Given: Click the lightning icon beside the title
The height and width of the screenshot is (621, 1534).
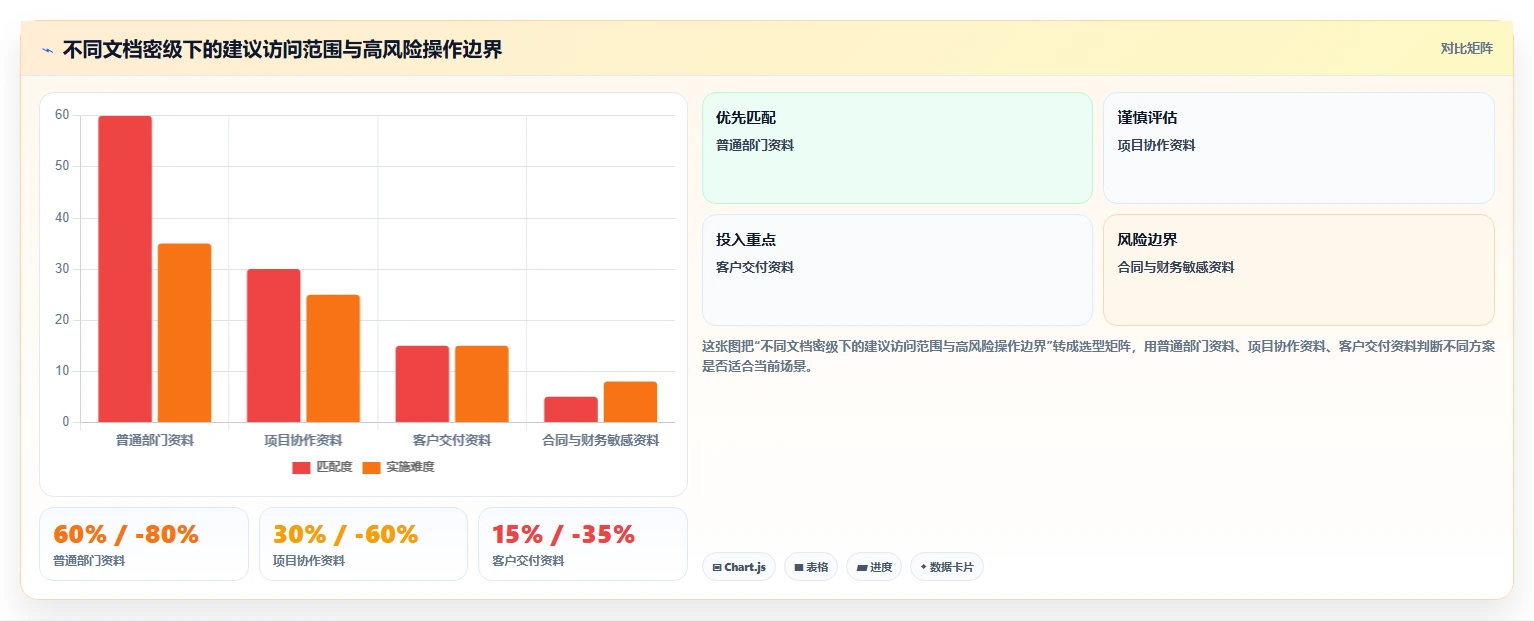Looking at the screenshot, I should pyautogui.click(x=47, y=50).
